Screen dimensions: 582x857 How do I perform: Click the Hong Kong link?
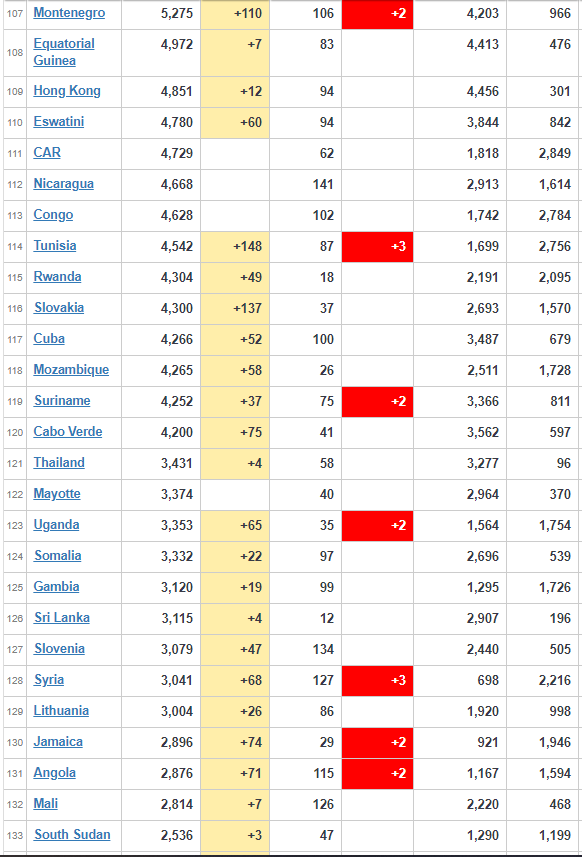tap(67, 91)
